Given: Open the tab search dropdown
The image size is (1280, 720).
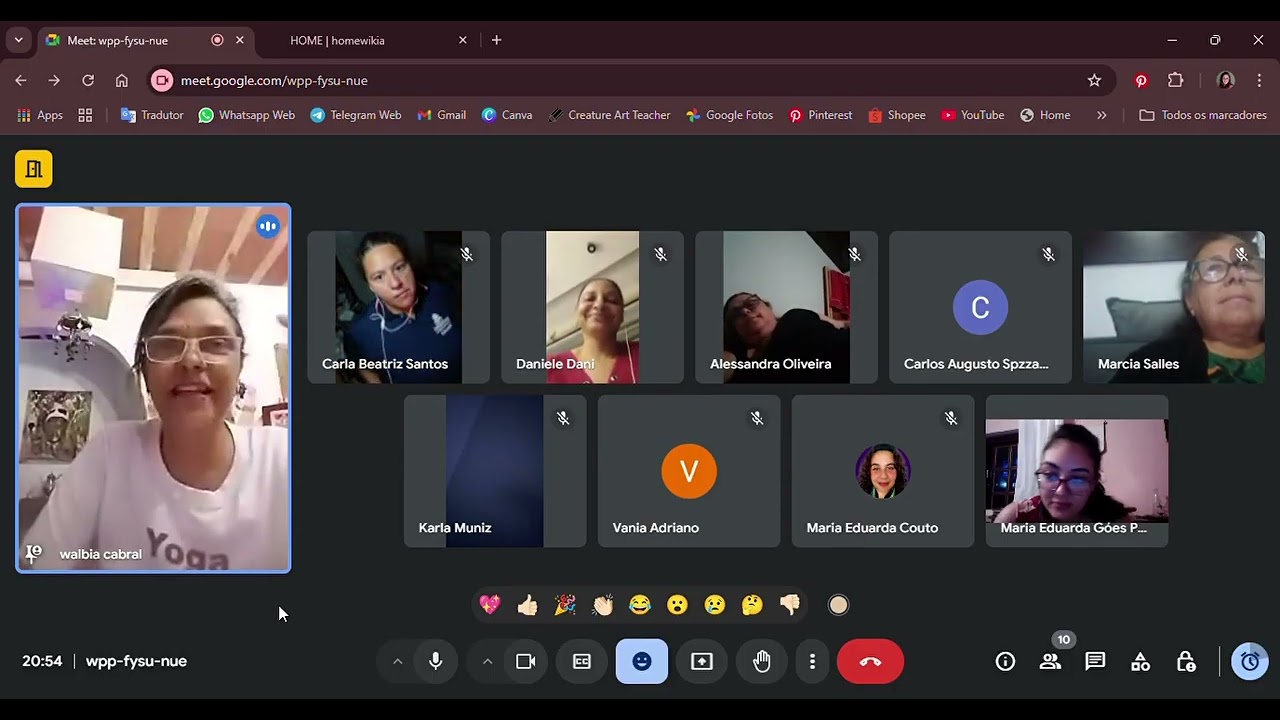Looking at the screenshot, I should [x=18, y=40].
